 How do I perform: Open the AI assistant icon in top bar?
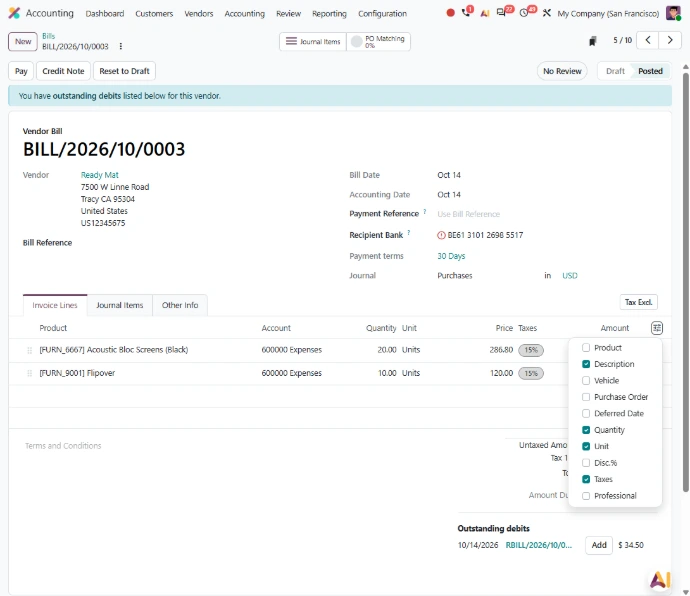point(485,13)
